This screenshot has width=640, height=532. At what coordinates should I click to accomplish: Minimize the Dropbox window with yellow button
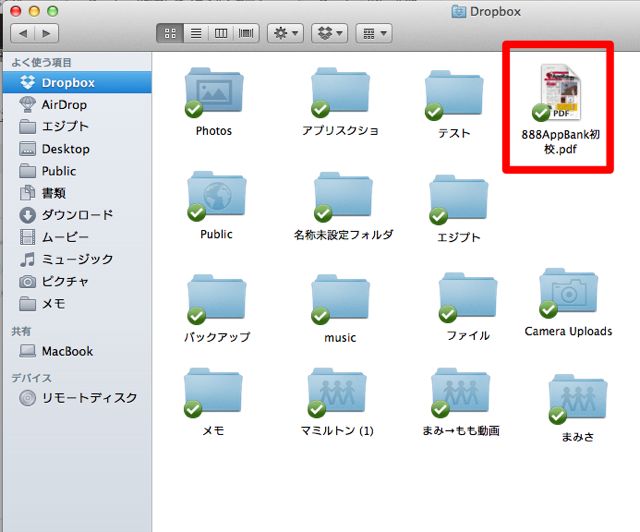click(34, 11)
